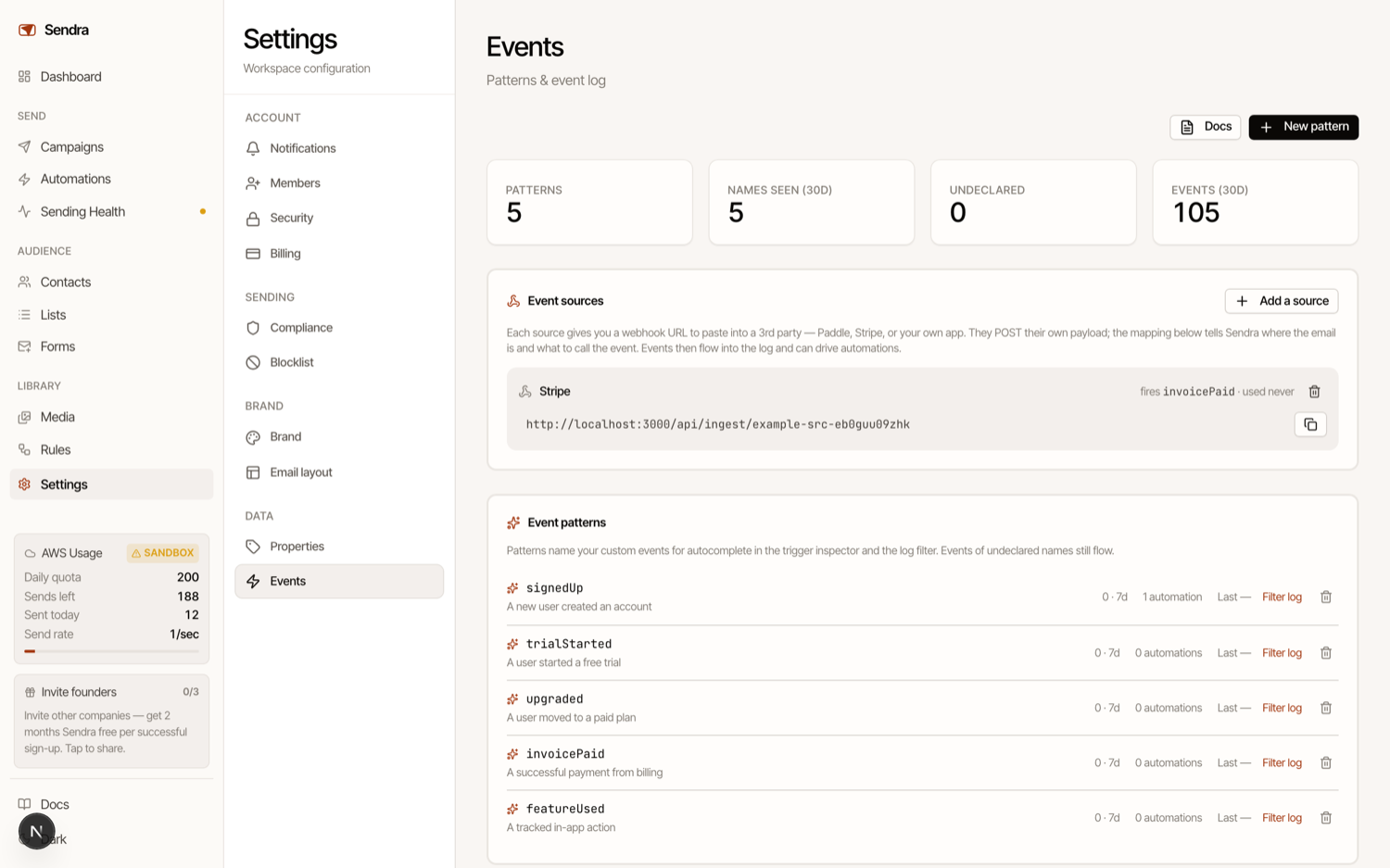
Task: Click the signedUp row sparkle icon
Action: click(x=512, y=588)
